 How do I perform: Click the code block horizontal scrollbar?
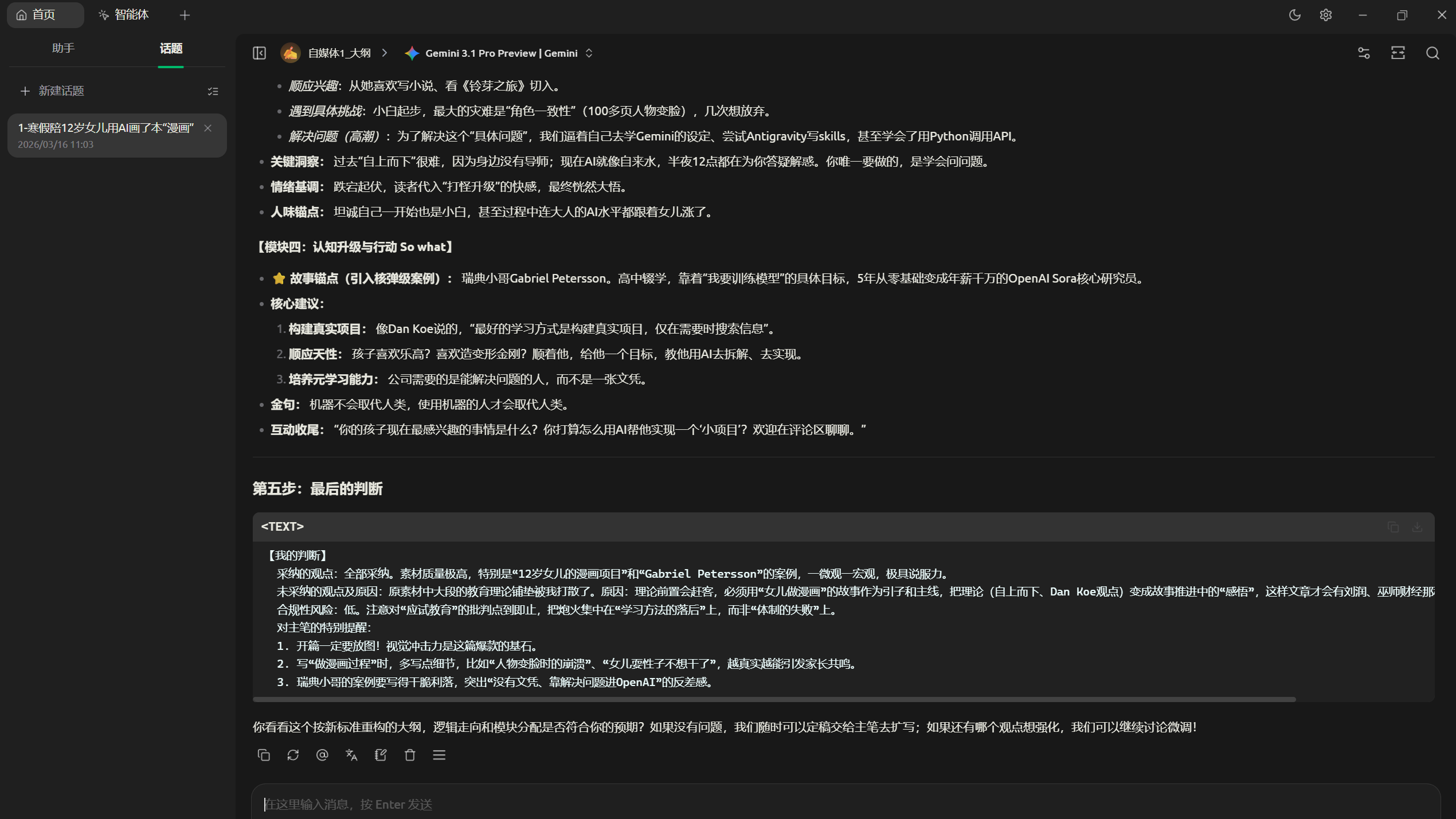(774, 699)
